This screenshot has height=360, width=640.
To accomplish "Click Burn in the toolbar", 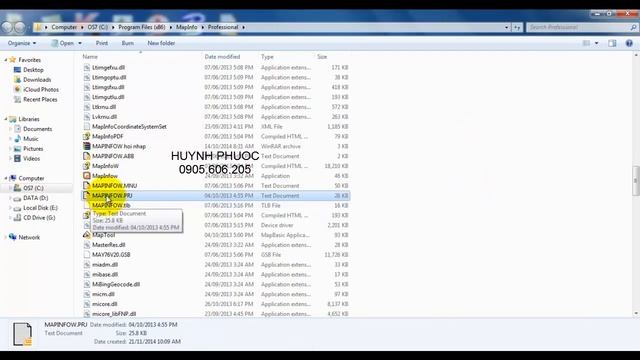I will (x=127, y=43).
